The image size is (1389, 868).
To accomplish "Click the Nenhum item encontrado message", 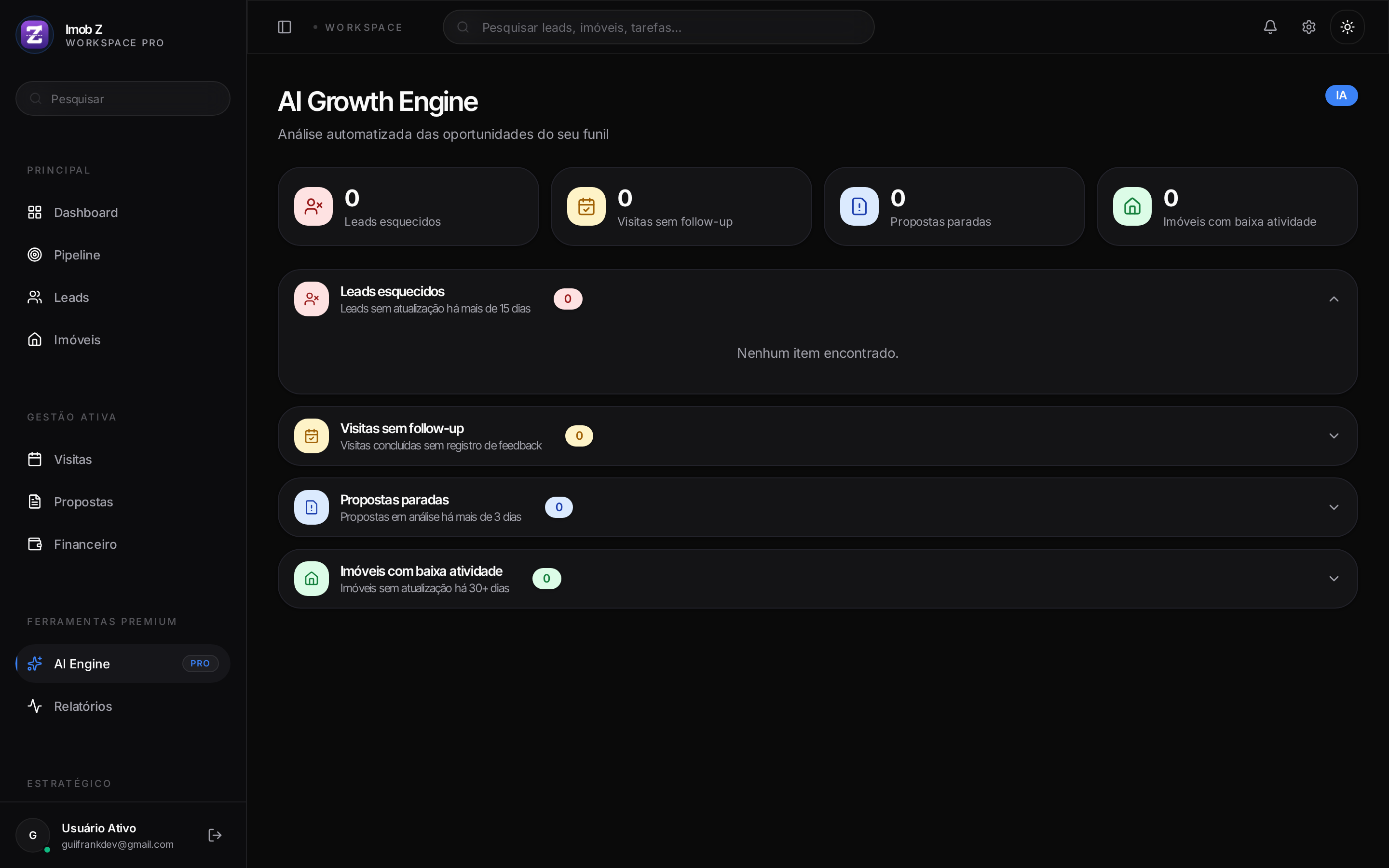I will click(817, 353).
